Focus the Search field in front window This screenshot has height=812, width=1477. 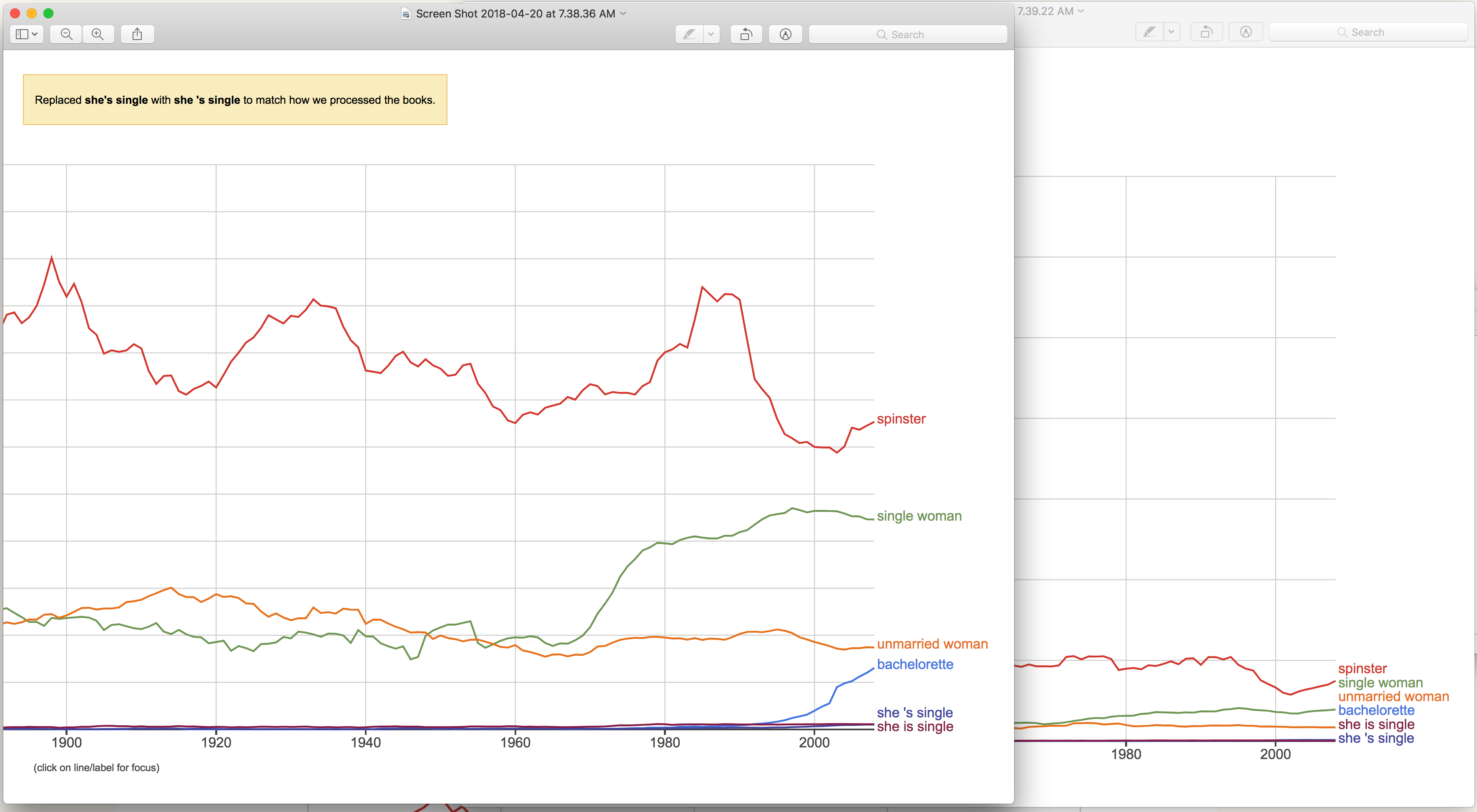point(908,34)
